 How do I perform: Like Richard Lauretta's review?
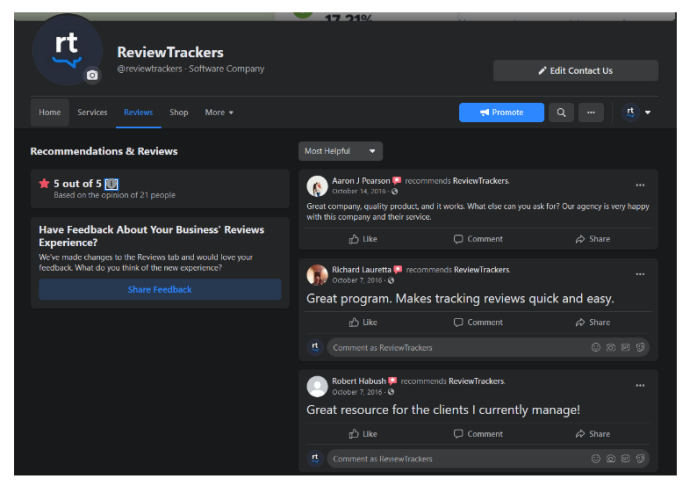pos(363,322)
